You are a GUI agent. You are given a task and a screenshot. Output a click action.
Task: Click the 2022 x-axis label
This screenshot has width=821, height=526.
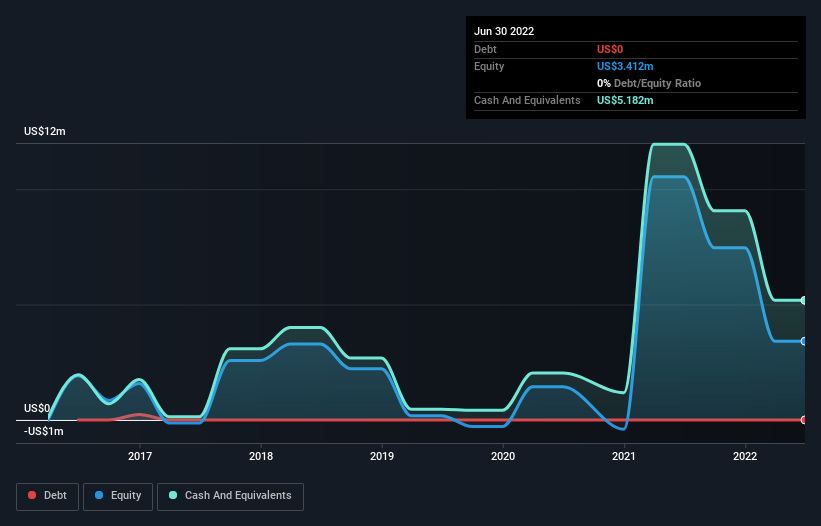coord(745,456)
